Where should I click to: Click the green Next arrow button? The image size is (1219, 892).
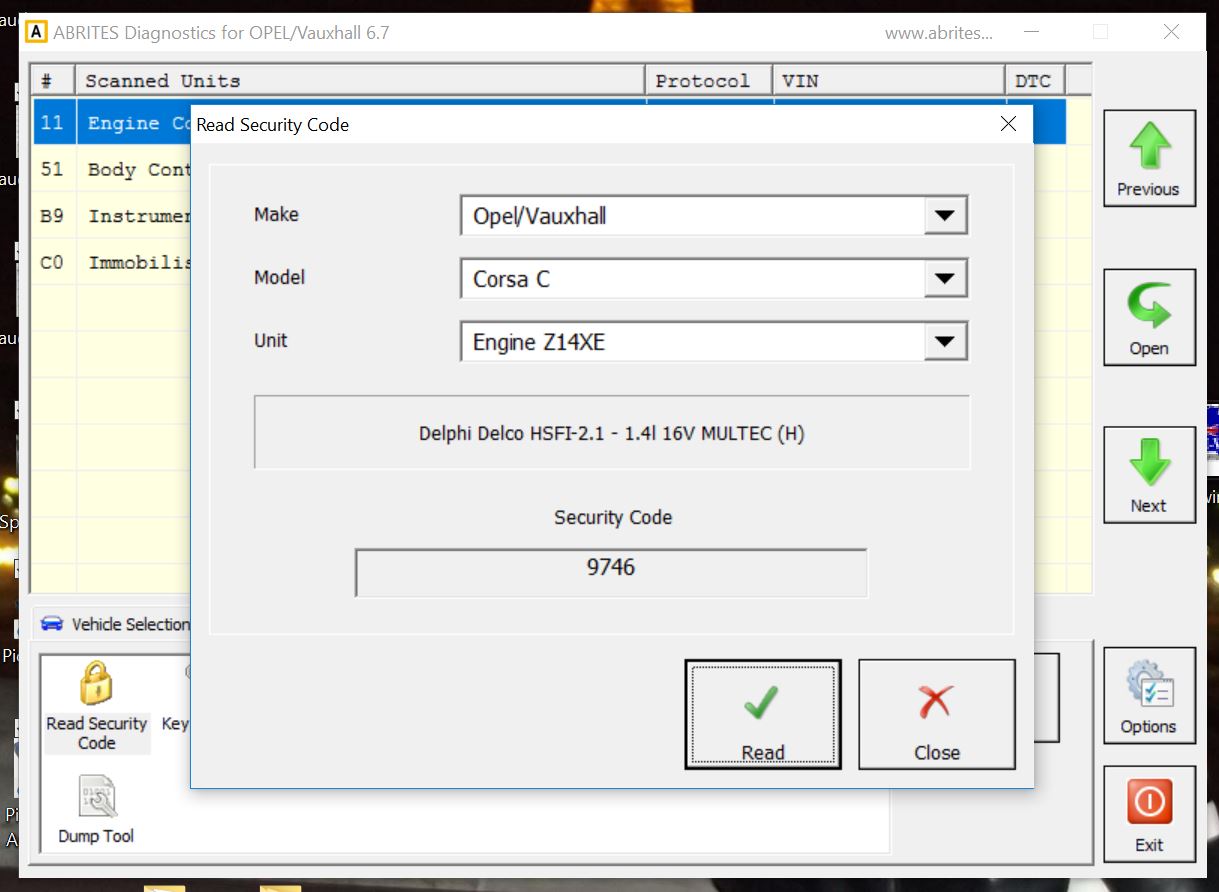[x=1149, y=475]
